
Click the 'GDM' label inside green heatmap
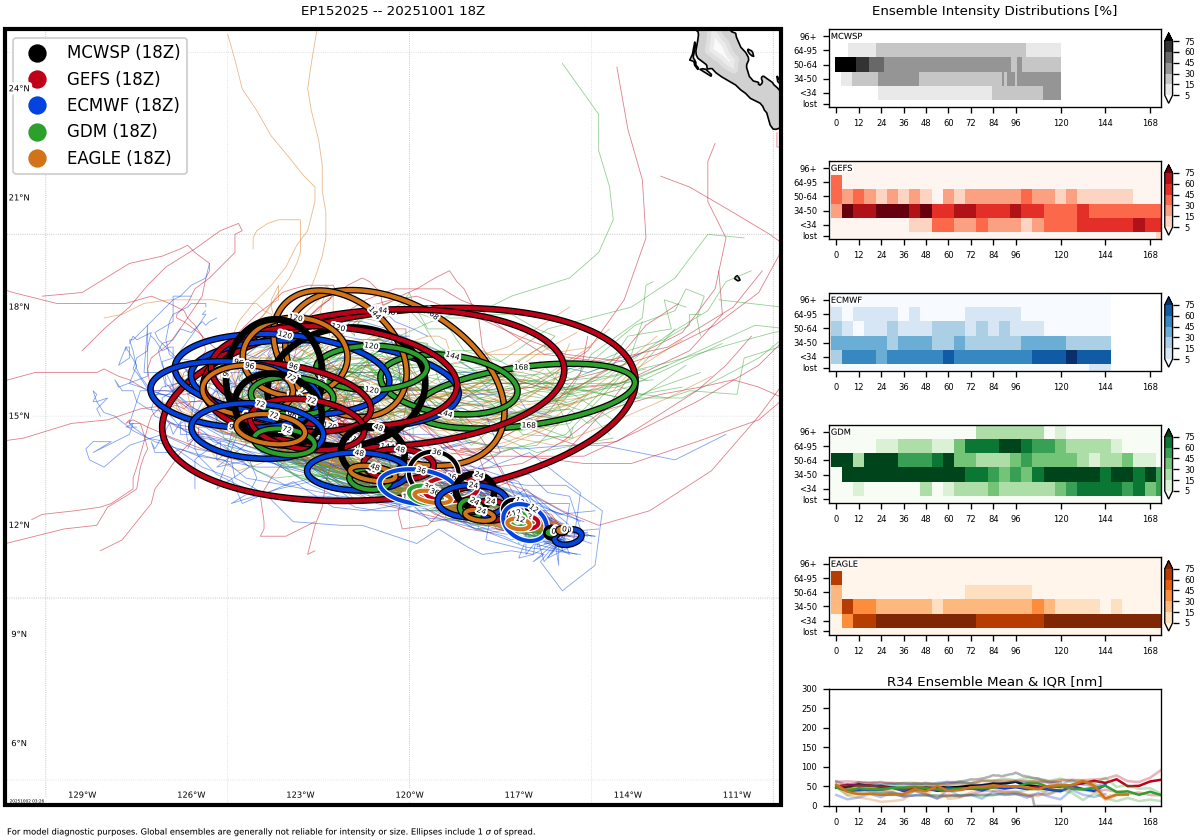[x=840, y=432]
